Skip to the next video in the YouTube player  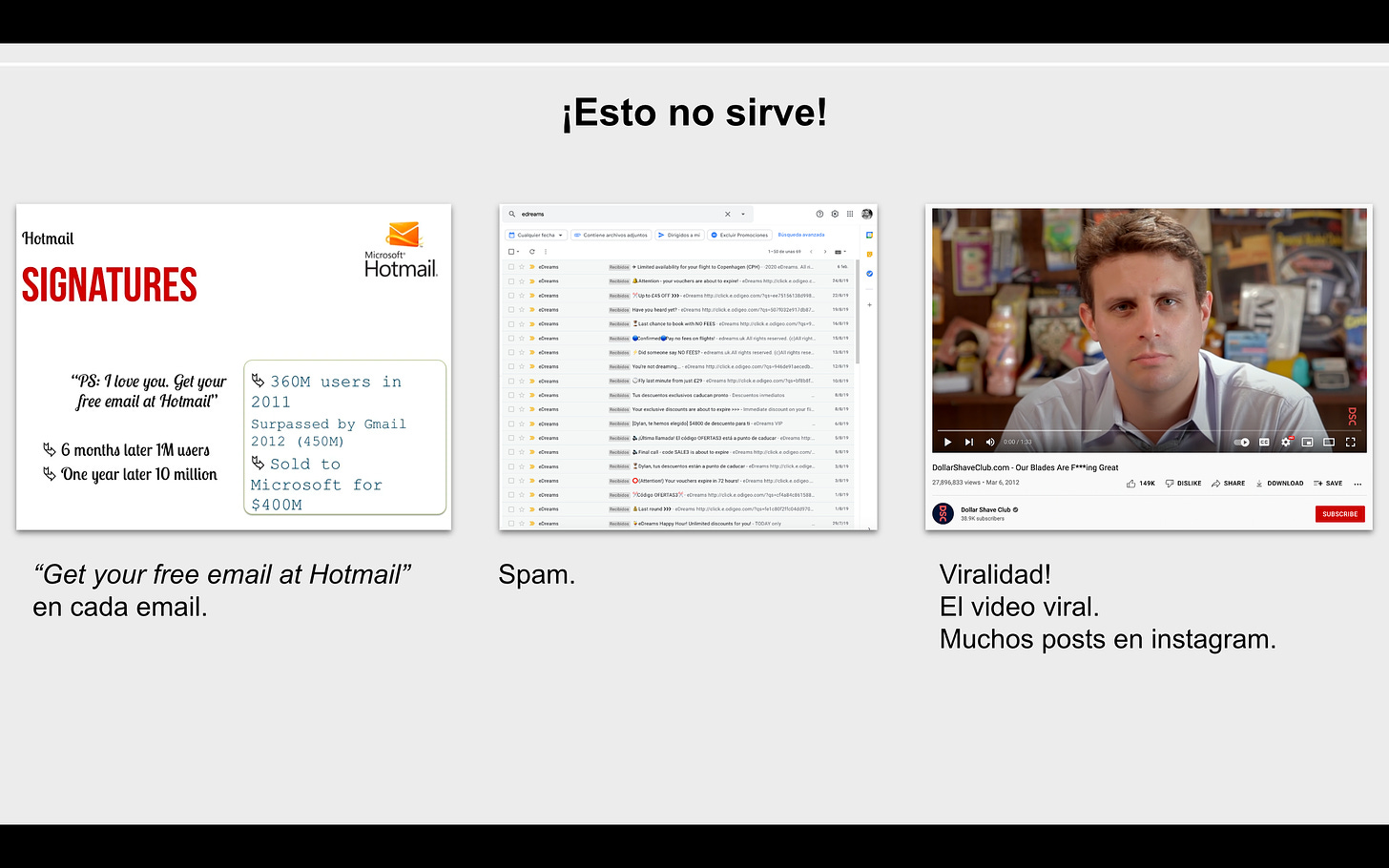(x=968, y=442)
